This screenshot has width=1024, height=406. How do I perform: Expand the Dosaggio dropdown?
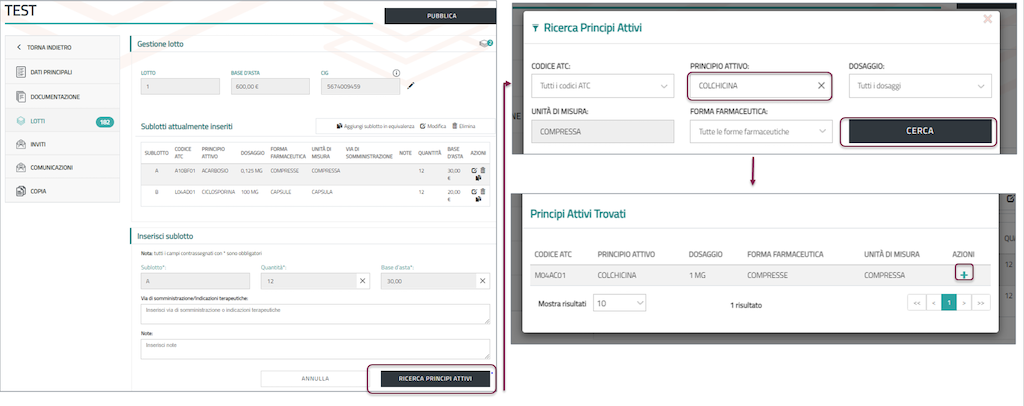coord(920,87)
